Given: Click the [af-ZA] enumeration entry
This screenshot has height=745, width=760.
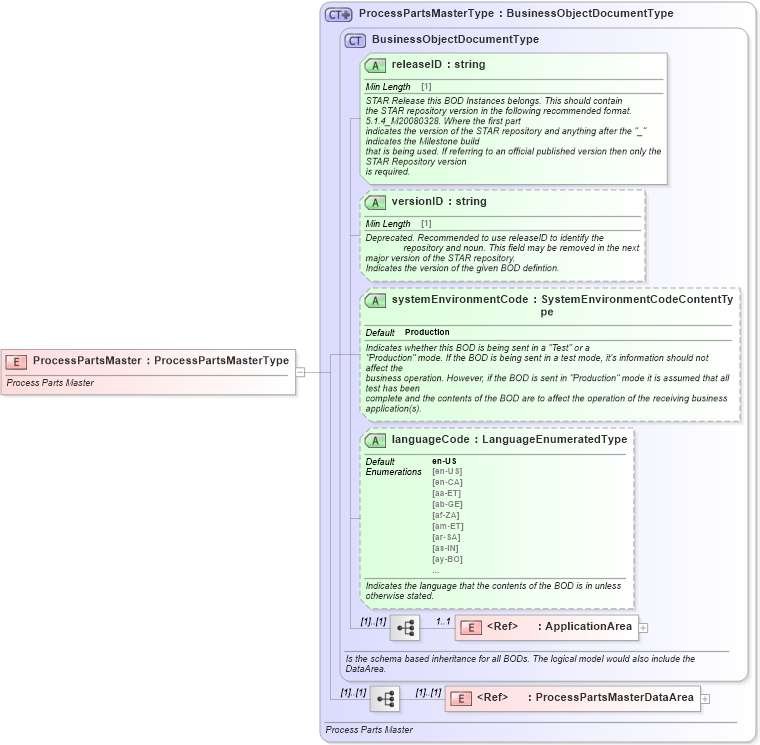Looking at the screenshot, I should point(445,515).
